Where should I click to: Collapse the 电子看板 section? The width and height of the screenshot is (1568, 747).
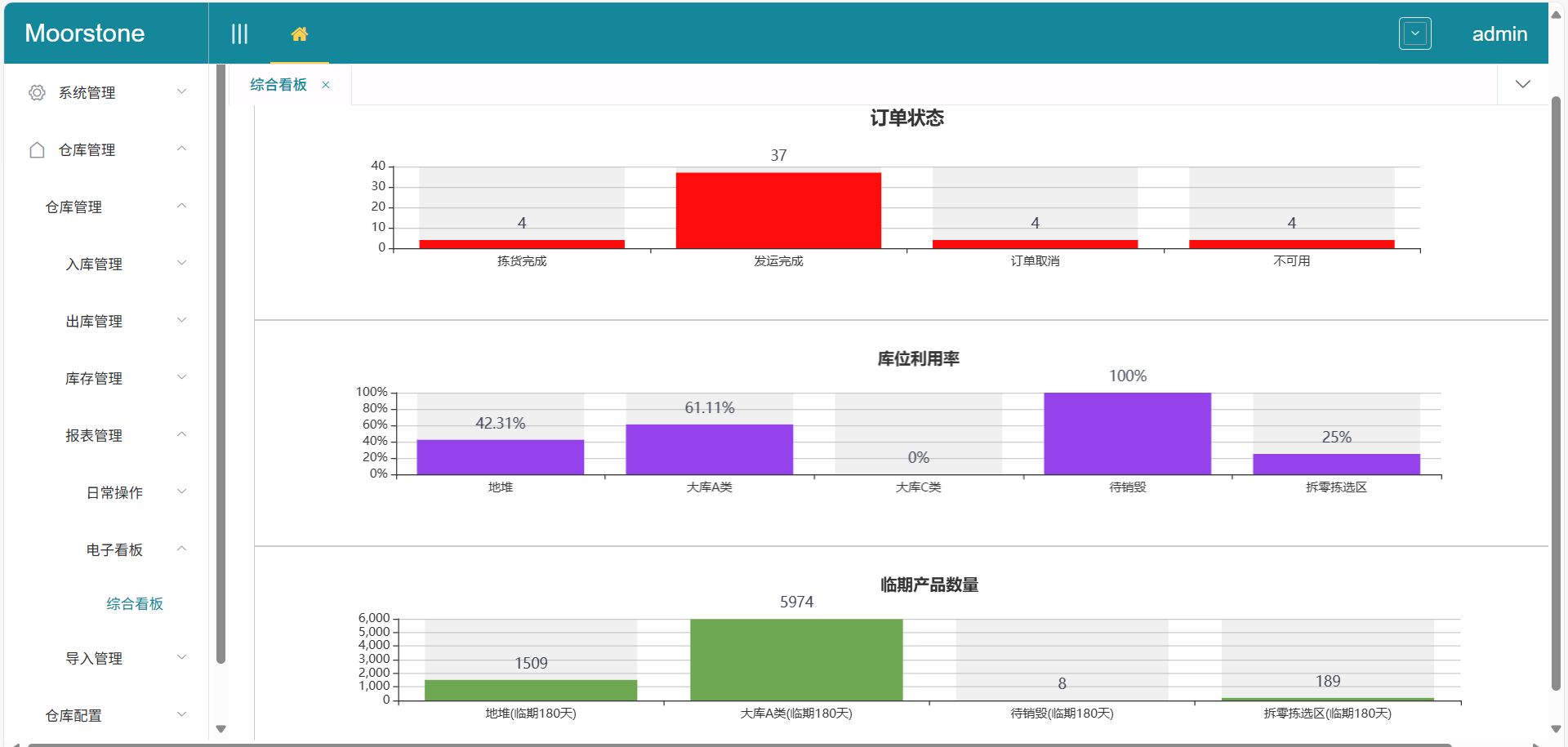181,549
